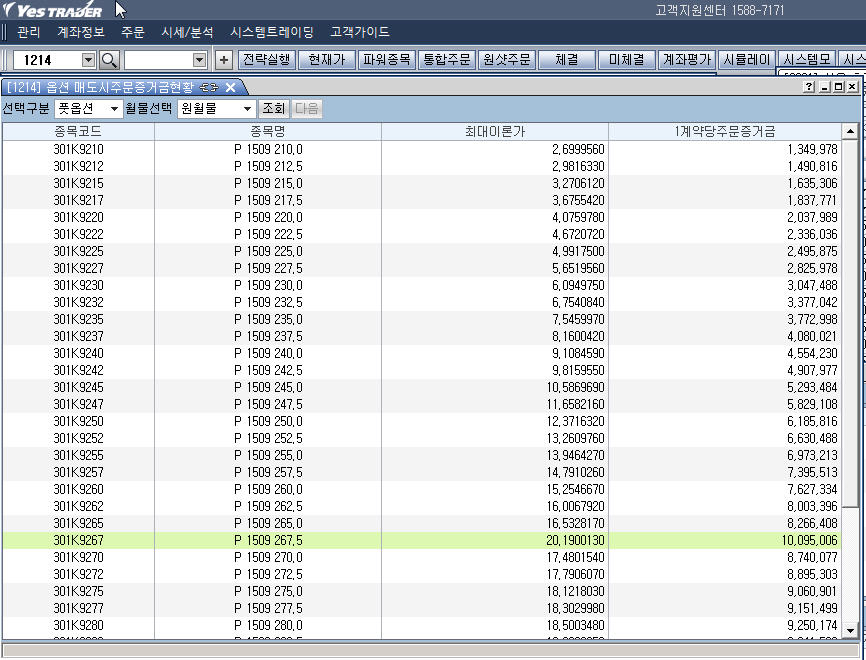Click the magnifier search icon beside 1214

coord(109,60)
